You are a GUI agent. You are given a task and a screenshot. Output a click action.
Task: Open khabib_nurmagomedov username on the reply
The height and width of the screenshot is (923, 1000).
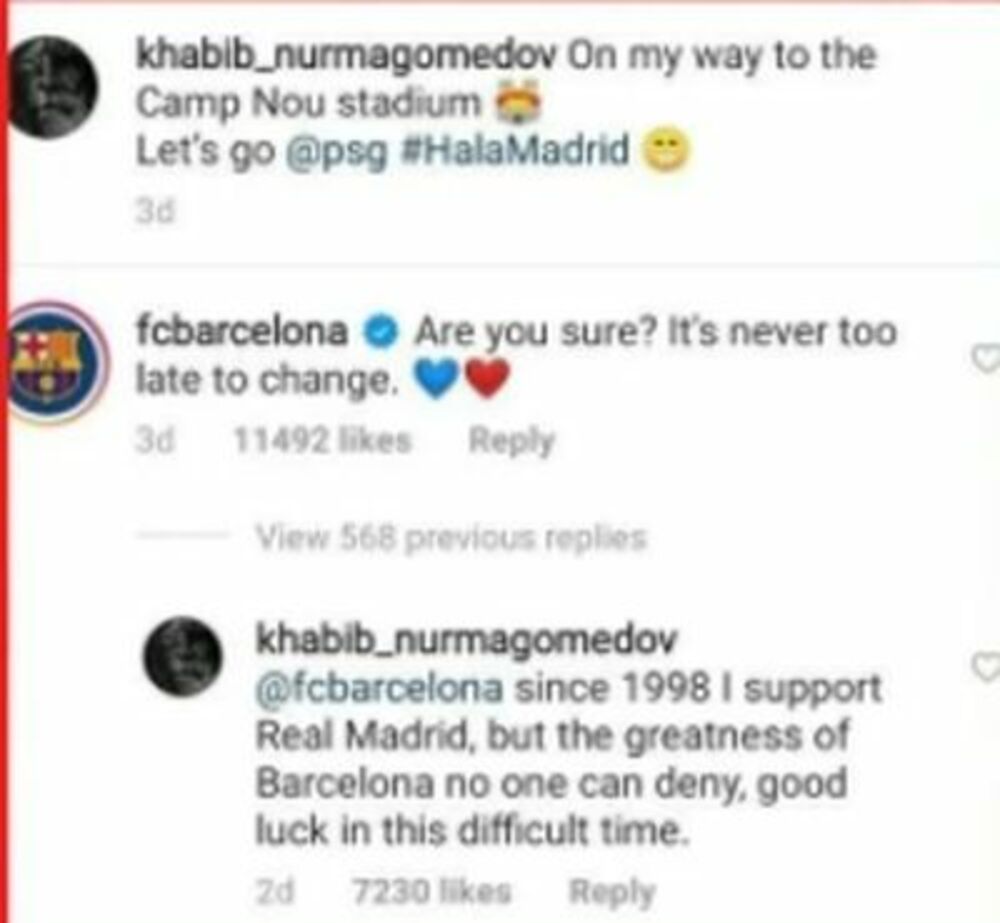(466, 640)
